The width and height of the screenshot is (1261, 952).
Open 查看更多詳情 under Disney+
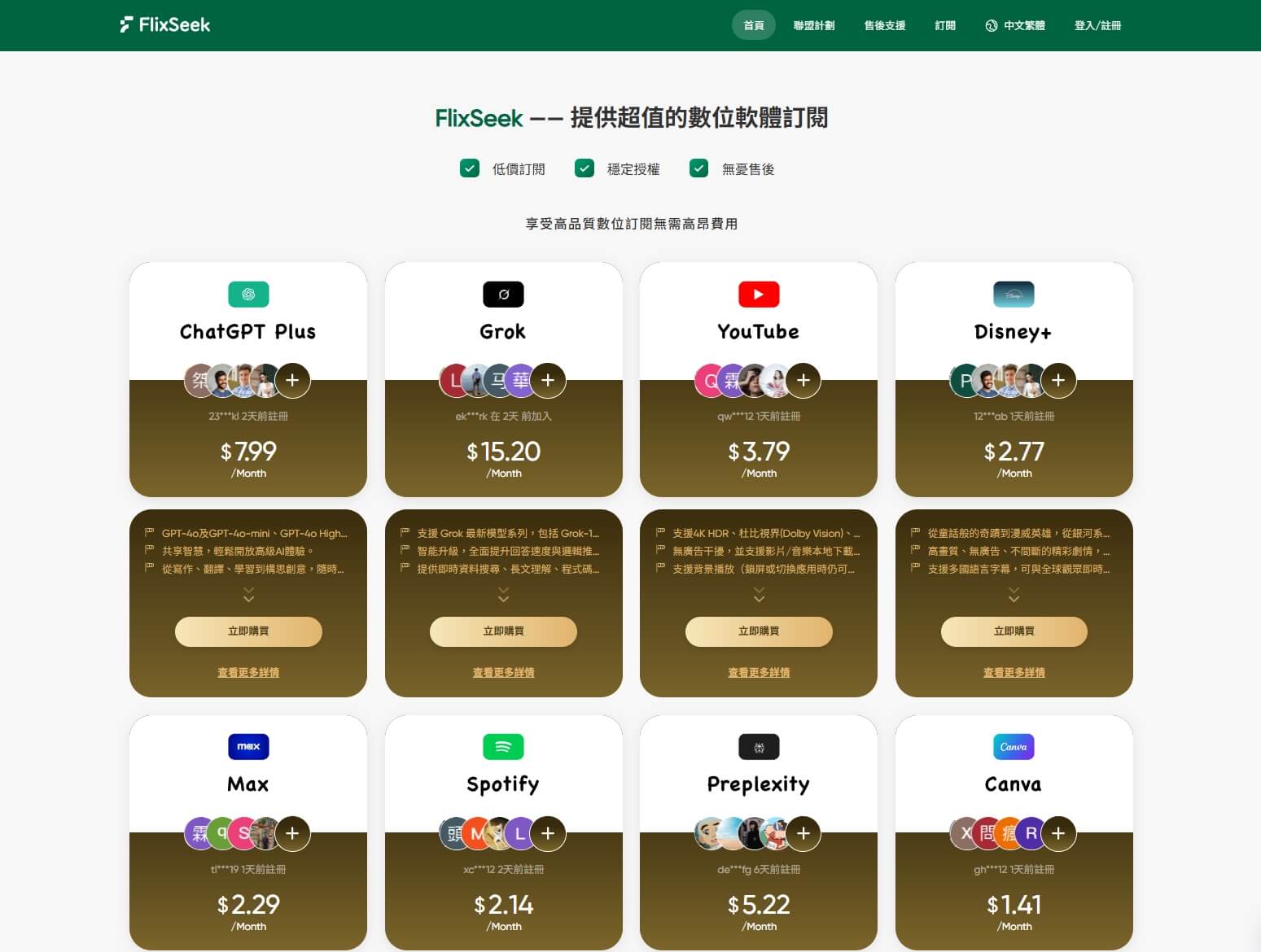click(x=1014, y=673)
